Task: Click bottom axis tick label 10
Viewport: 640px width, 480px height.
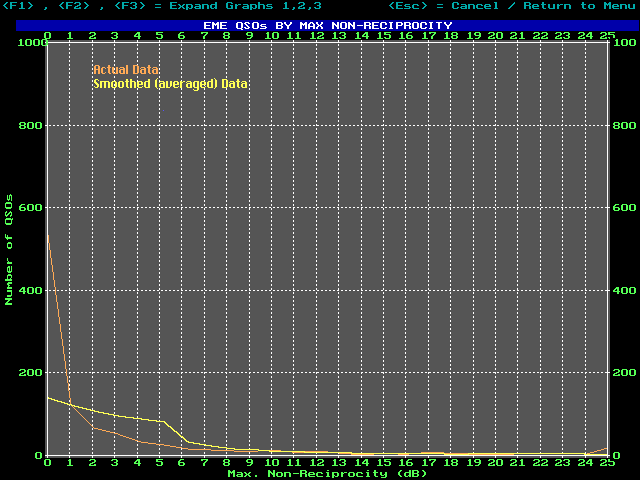Action: (x=272, y=463)
